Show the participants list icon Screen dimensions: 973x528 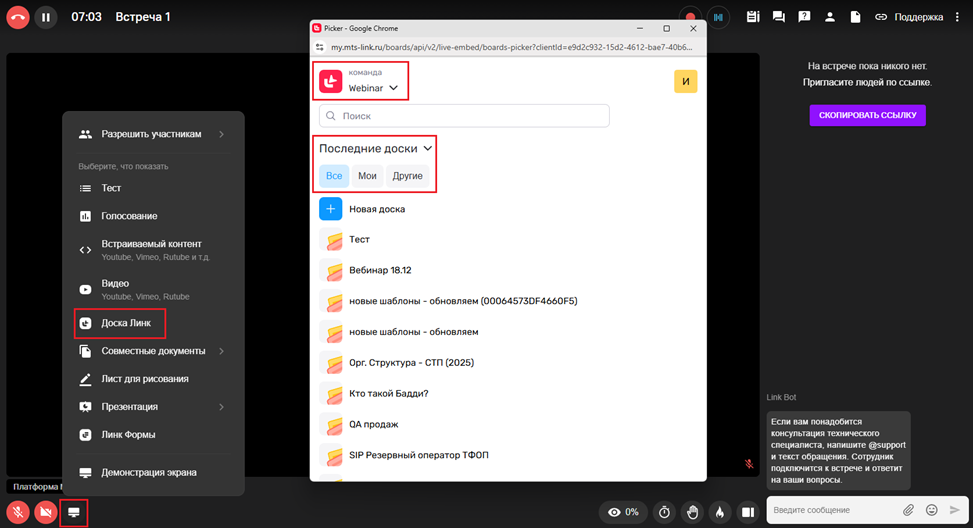(830, 17)
